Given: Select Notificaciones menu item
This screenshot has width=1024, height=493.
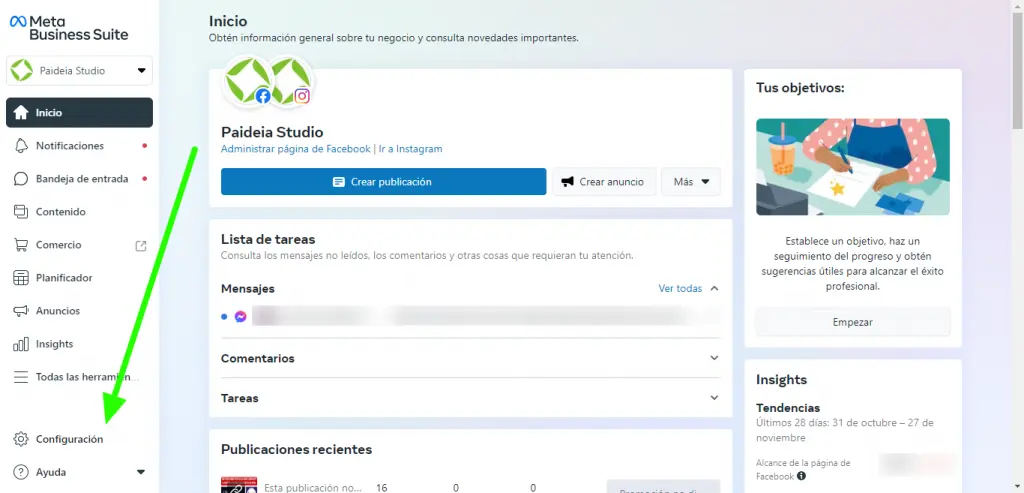Looking at the screenshot, I should pyautogui.click(x=79, y=146).
